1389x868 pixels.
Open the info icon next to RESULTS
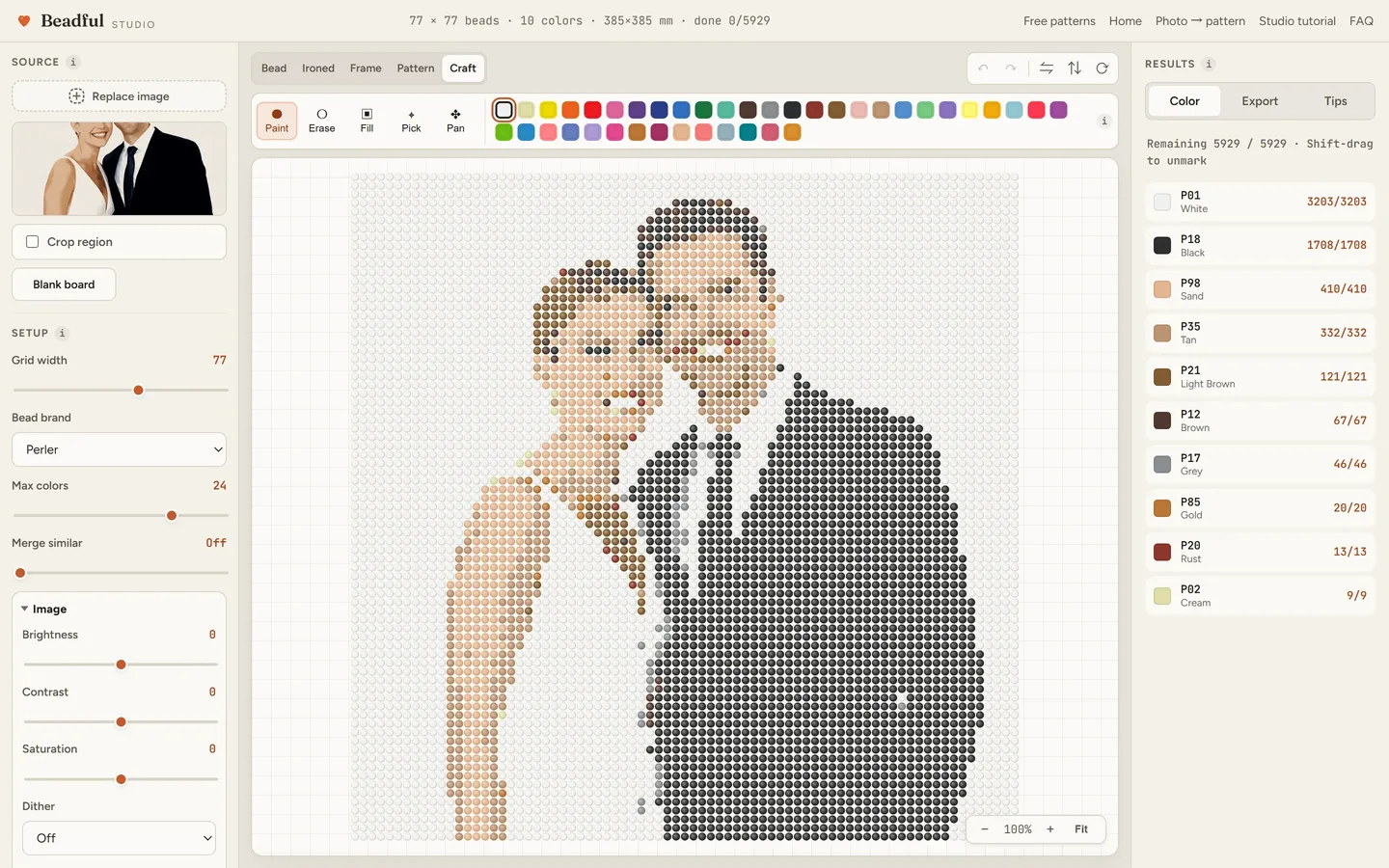[x=1209, y=64]
